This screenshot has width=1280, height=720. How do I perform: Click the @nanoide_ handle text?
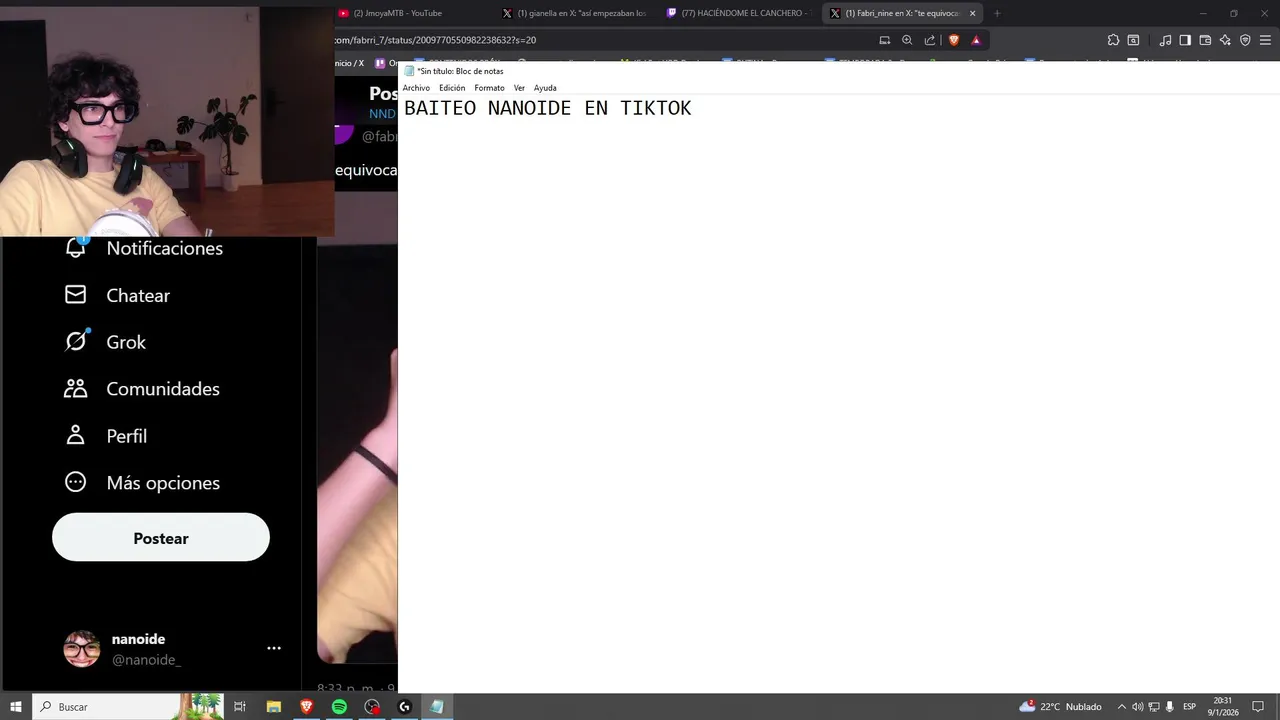146,660
